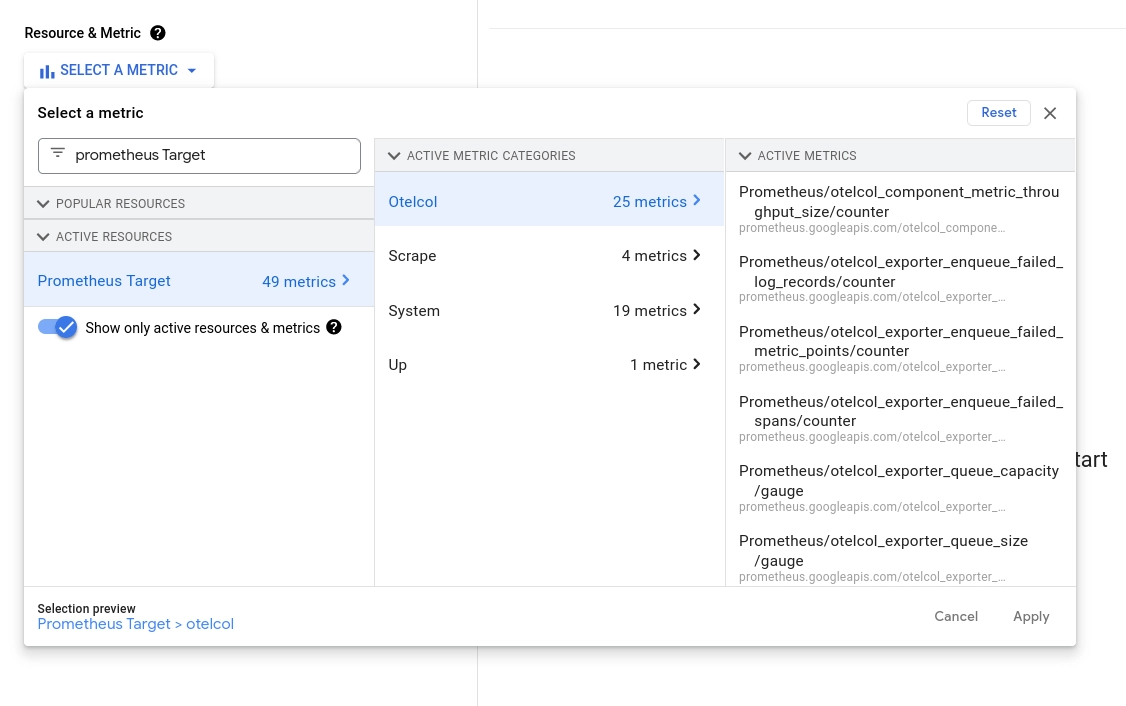Image resolution: width=1126 pixels, height=706 pixels.
Task: Click the help icon next to the active resources toggle
Action: click(x=334, y=327)
